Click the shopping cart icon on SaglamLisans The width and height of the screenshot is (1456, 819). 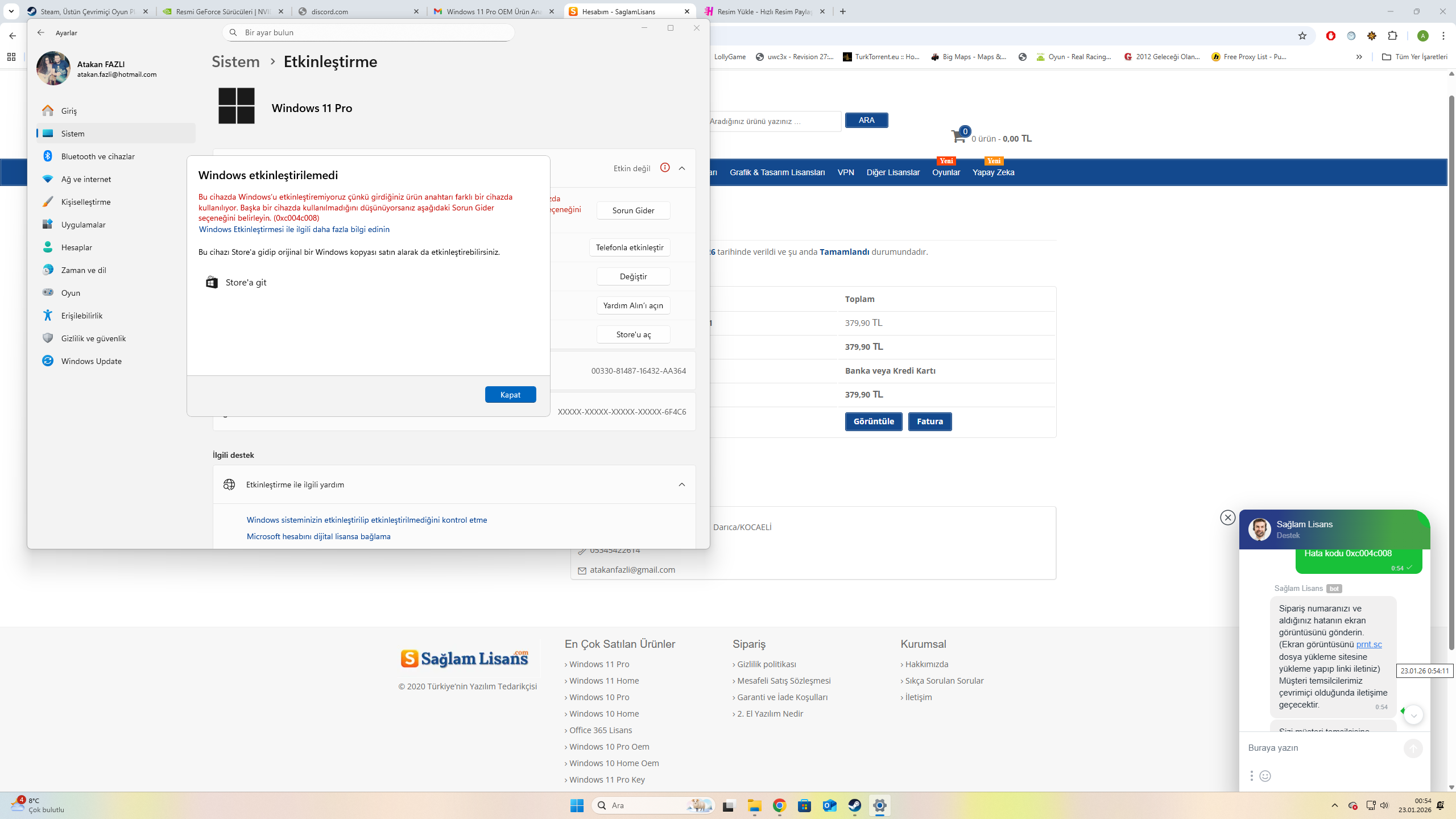pos(958,136)
